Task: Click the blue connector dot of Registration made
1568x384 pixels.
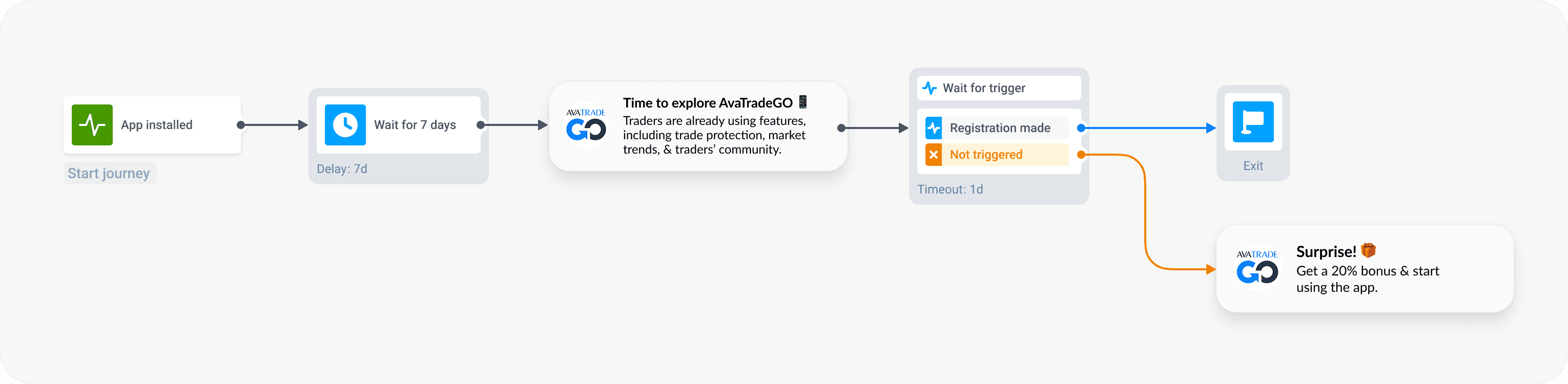Action: tap(1081, 128)
